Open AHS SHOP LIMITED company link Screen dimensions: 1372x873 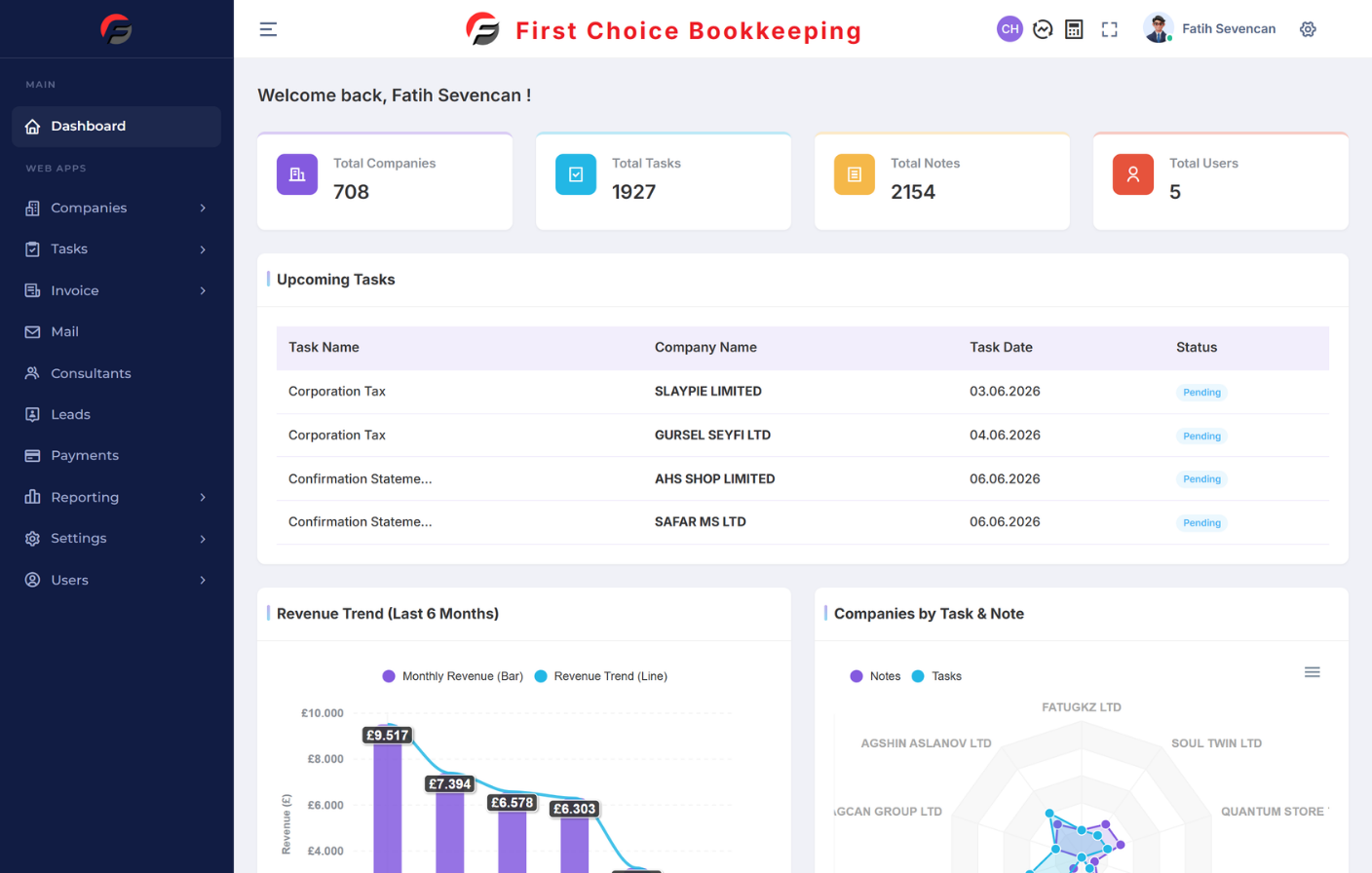coord(714,478)
